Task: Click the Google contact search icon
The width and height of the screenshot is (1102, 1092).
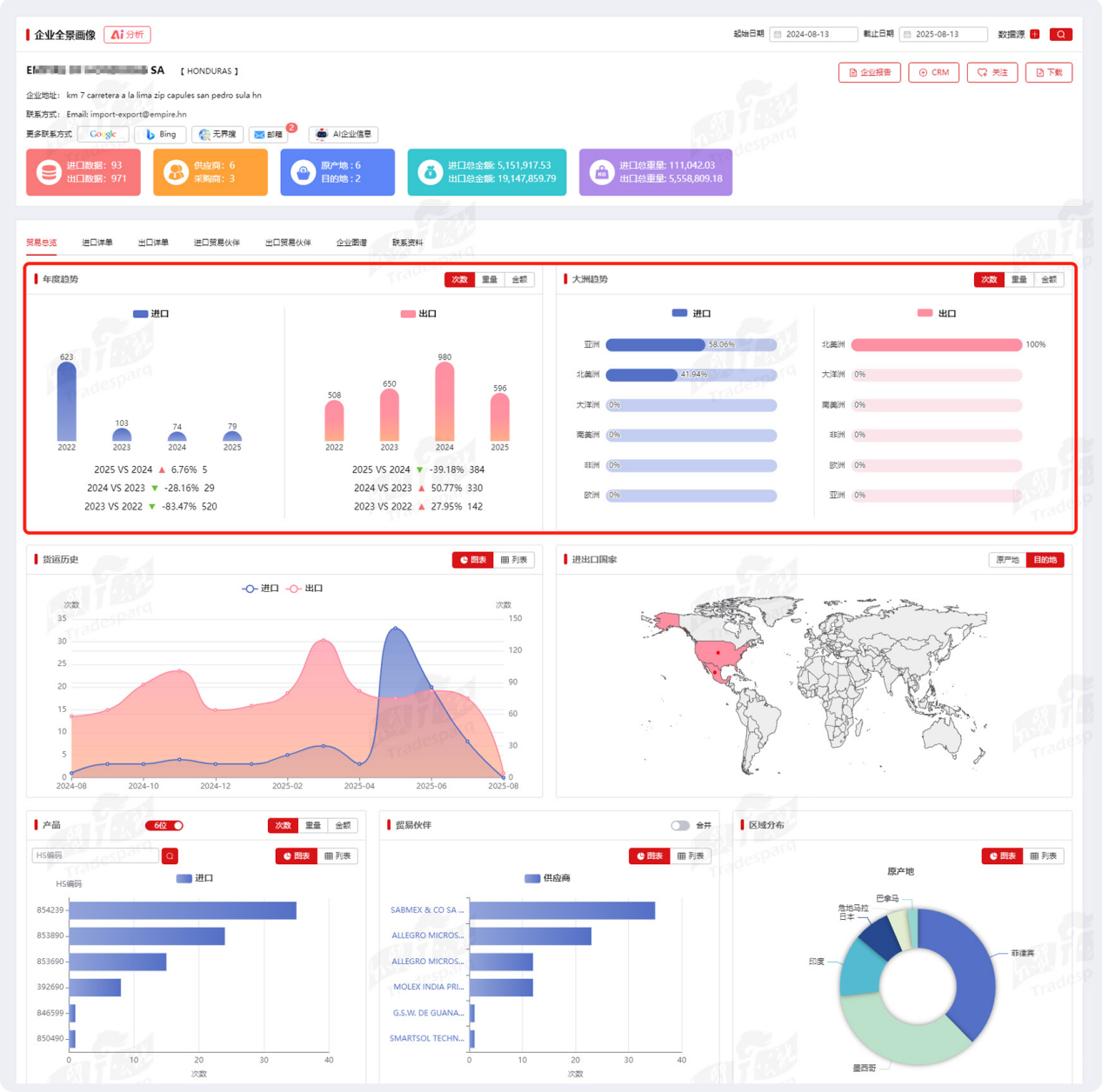Action: [103, 135]
